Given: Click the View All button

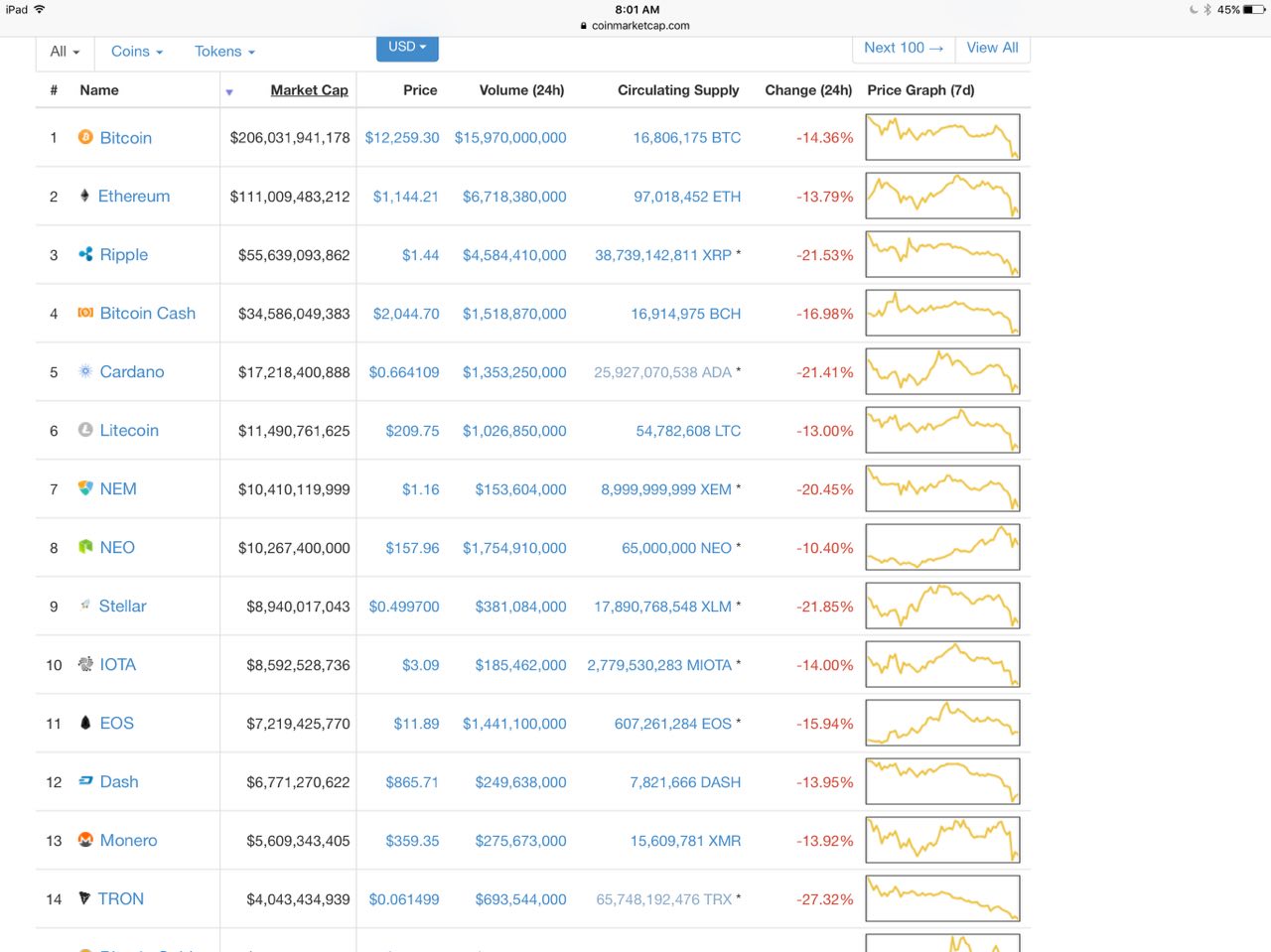Looking at the screenshot, I should pyautogui.click(x=992, y=49).
